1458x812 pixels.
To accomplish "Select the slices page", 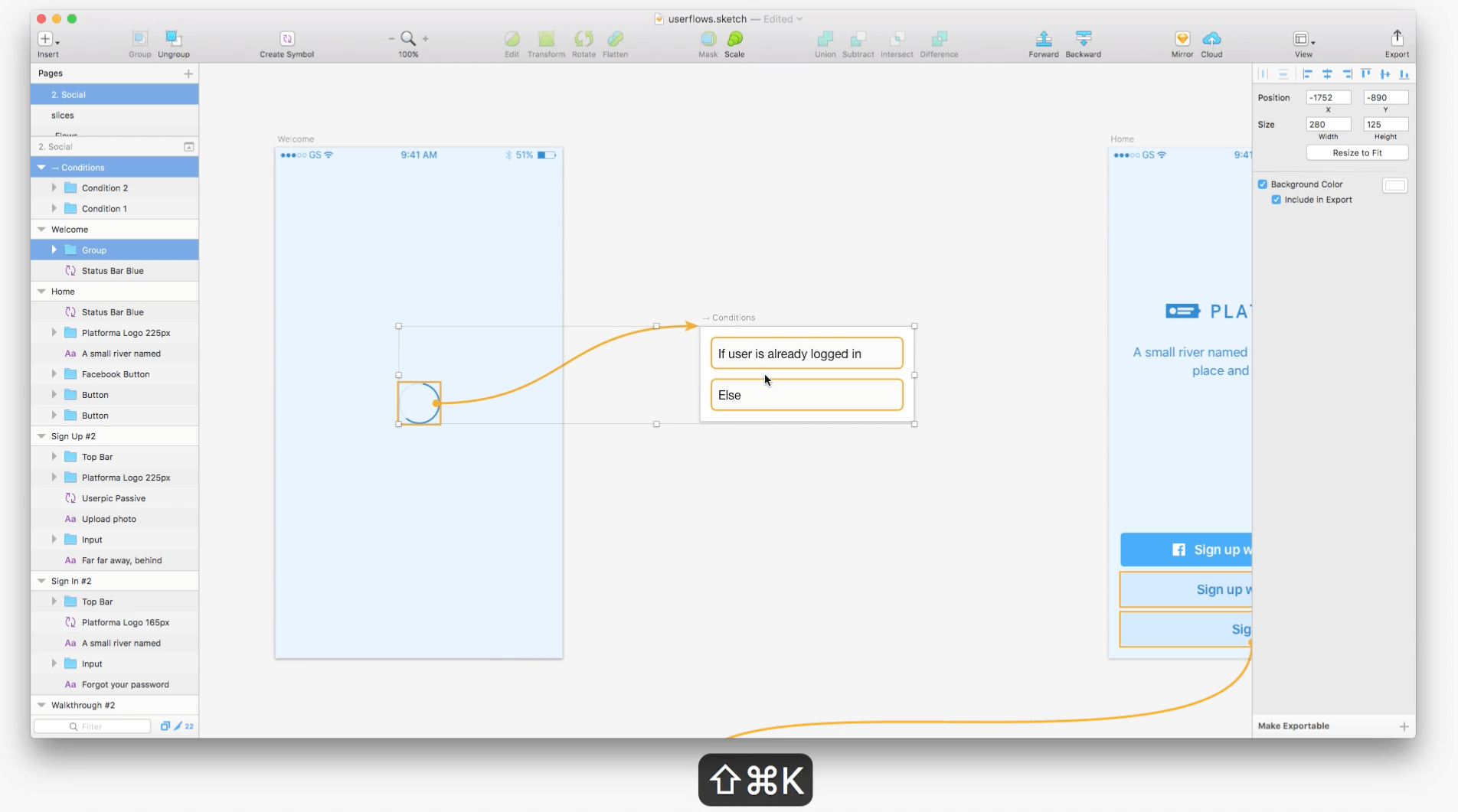I will click(63, 116).
